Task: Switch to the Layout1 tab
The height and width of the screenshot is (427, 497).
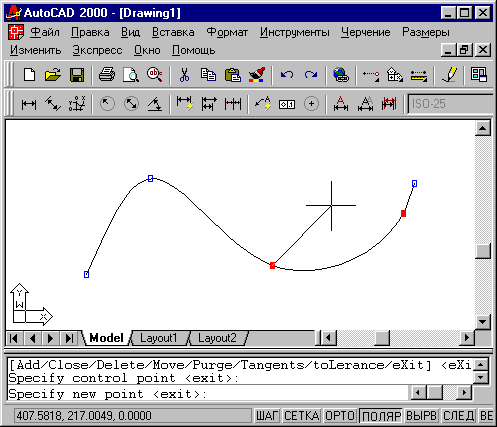Action: pyautogui.click(x=158, y=338)
